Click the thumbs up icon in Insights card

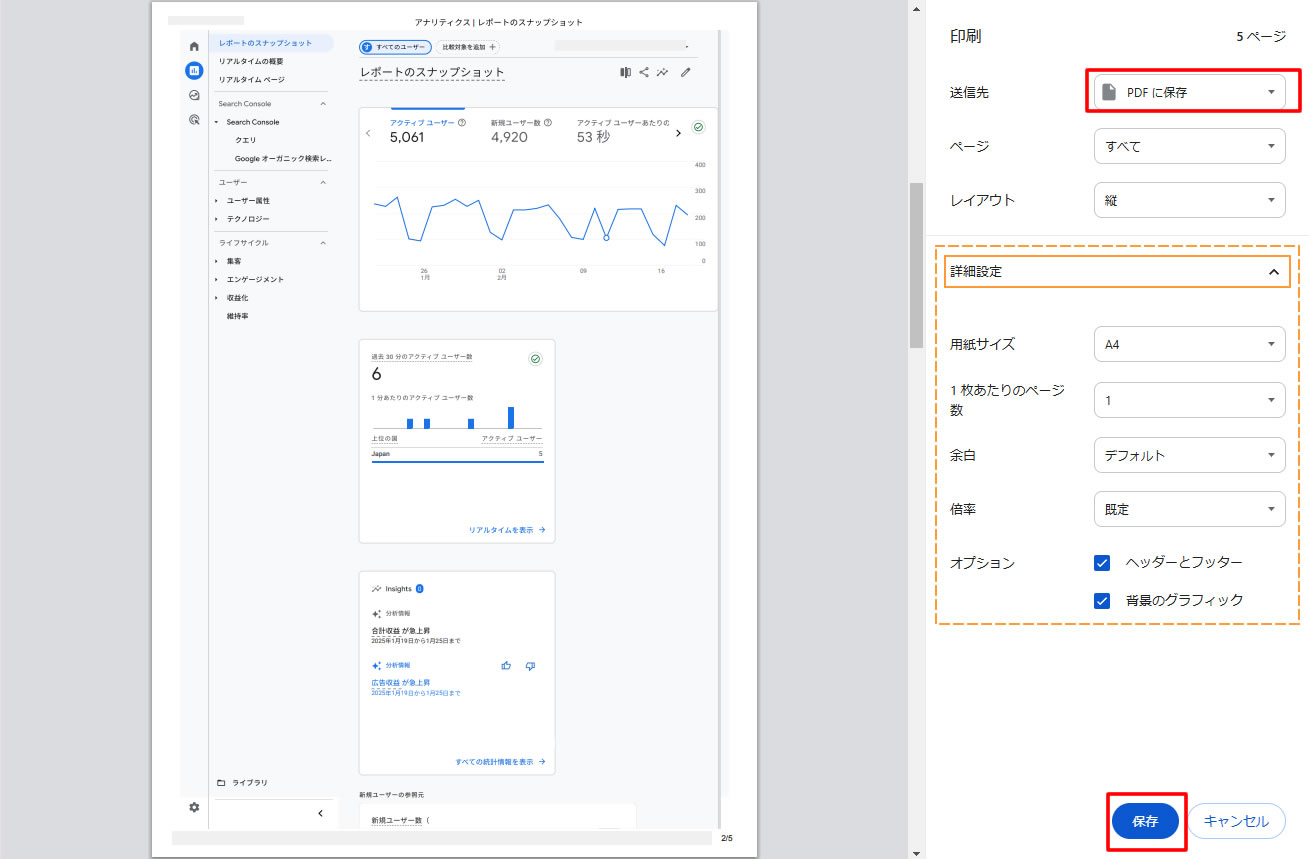click(506, 665)
